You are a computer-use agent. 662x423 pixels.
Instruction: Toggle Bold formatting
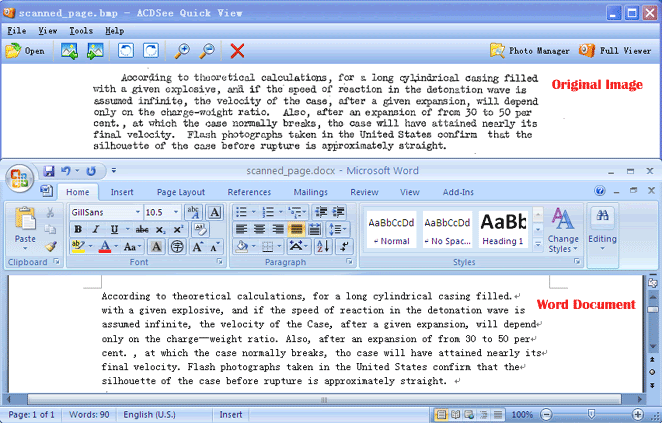coord(78,229)
